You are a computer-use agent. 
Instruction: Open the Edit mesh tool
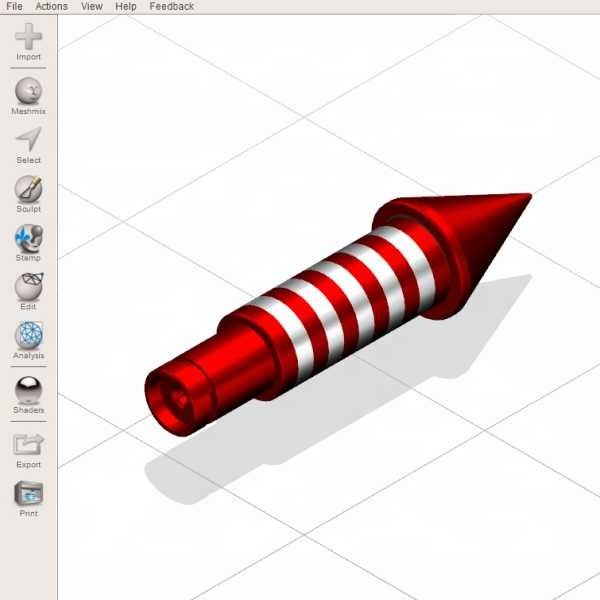(29, 286)
